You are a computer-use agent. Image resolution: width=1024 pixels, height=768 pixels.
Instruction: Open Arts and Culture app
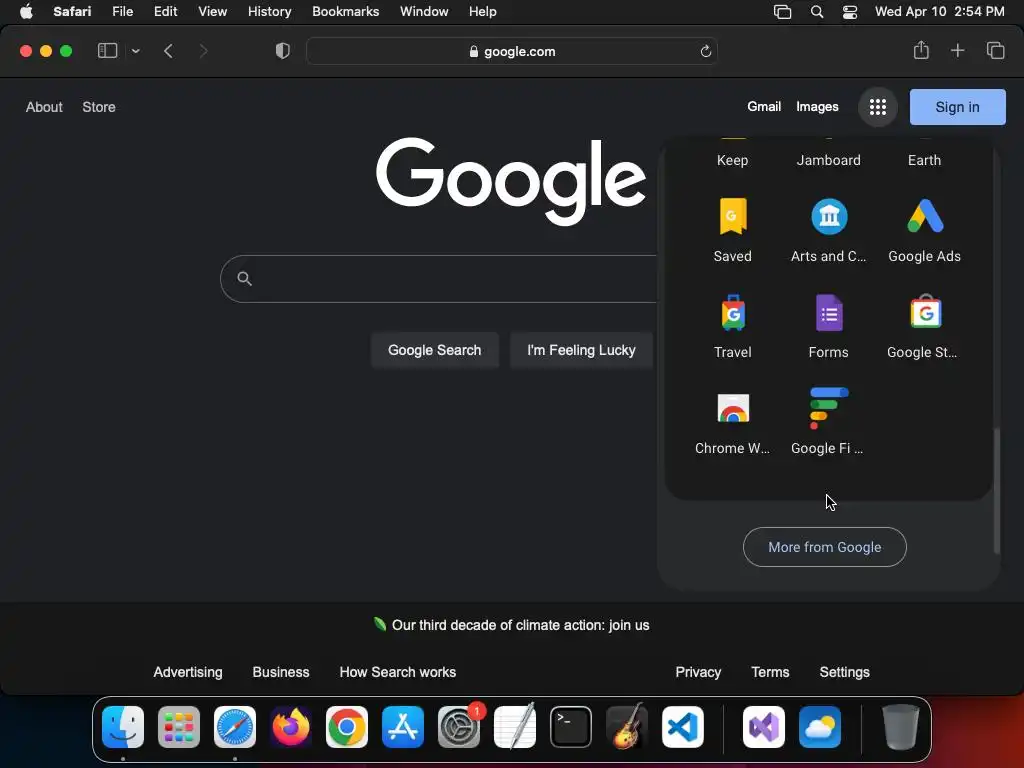click(828, 230)
